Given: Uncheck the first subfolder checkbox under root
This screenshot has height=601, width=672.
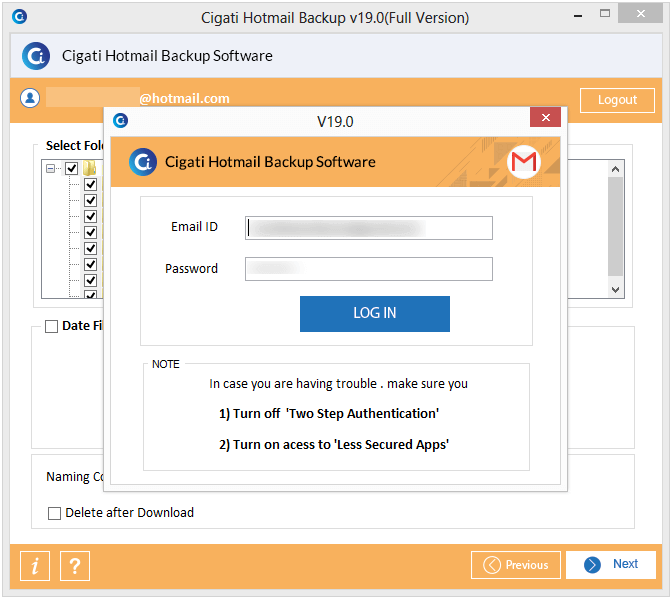Looking at the screenshot, I should click(x=90, y=184).
